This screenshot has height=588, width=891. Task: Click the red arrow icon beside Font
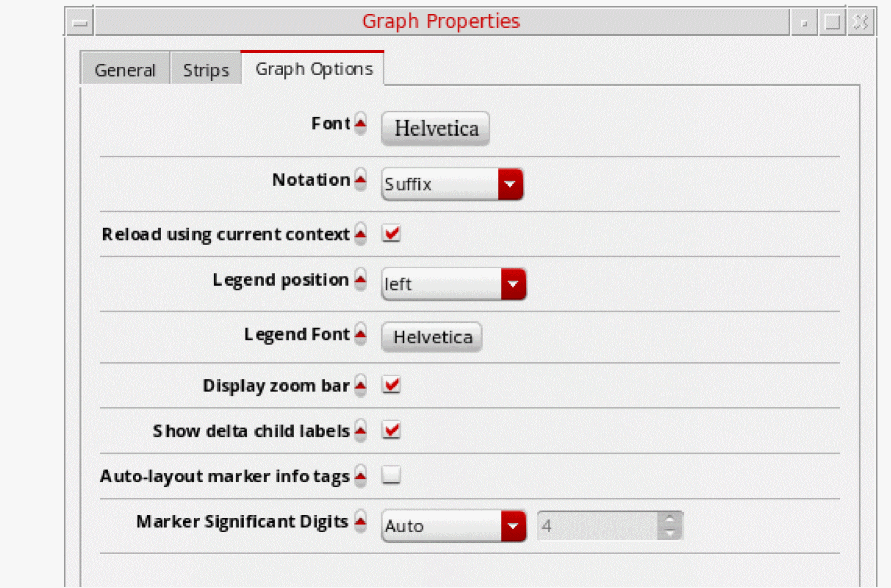pos(360,125)
